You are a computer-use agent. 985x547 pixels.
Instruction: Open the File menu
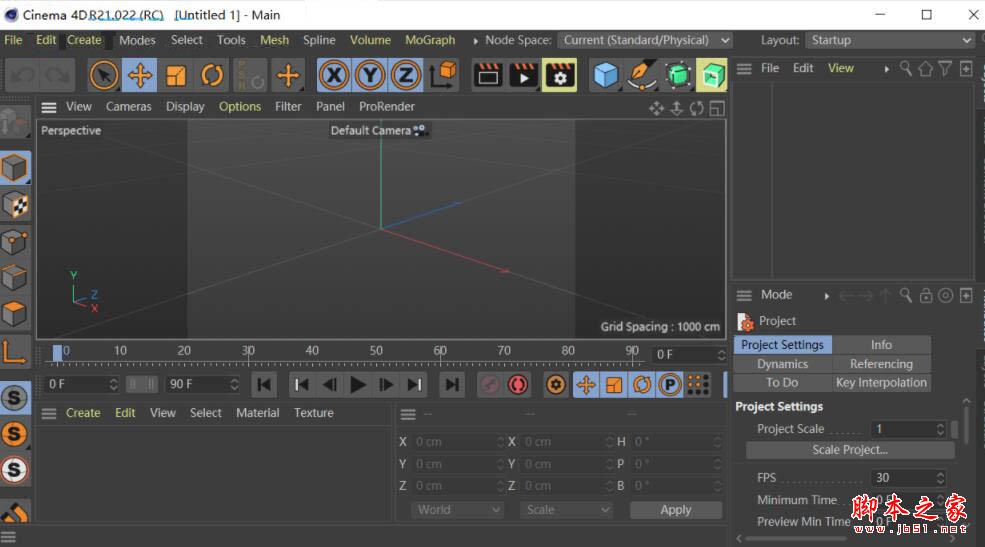coord(13,40)
